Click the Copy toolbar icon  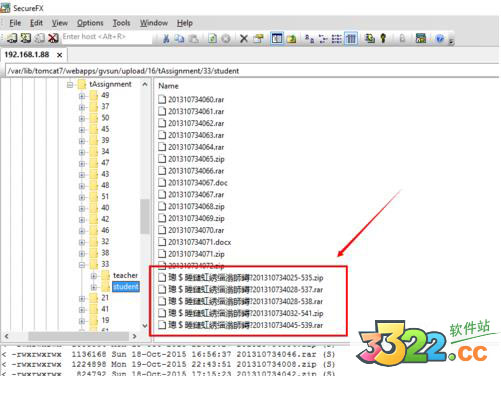[x=180, y=39]
